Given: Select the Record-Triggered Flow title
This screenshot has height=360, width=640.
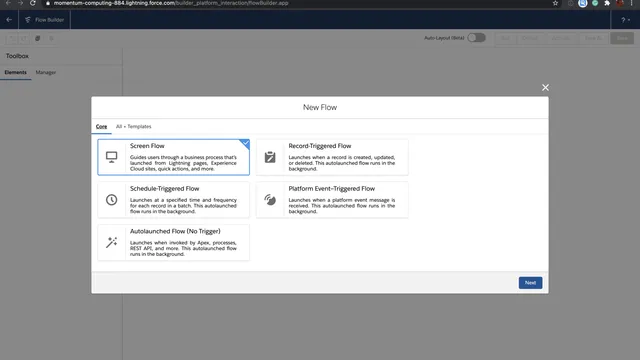Looking at the screenshot, I should click(320, 146).
